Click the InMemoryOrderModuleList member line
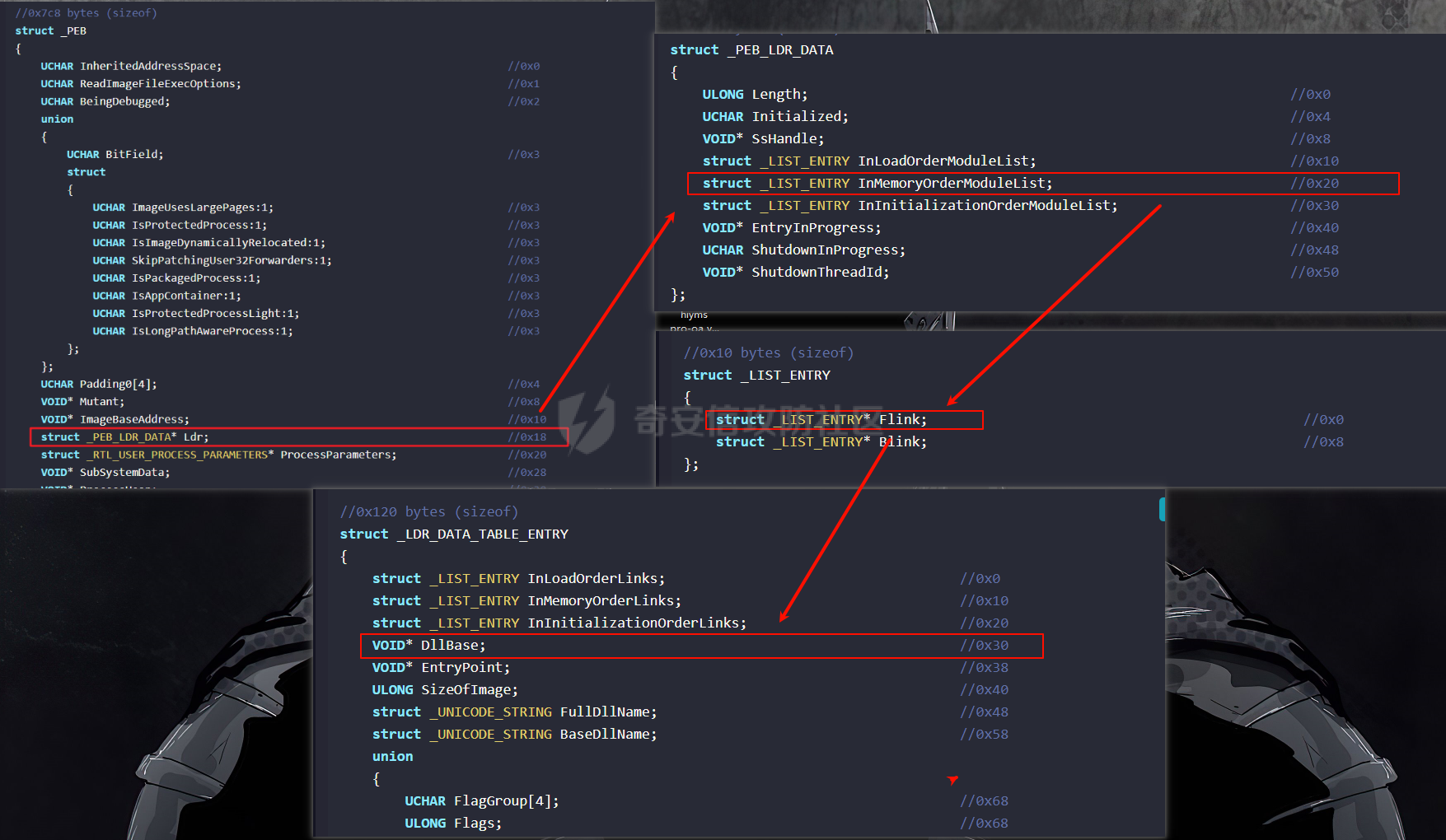 877,184
